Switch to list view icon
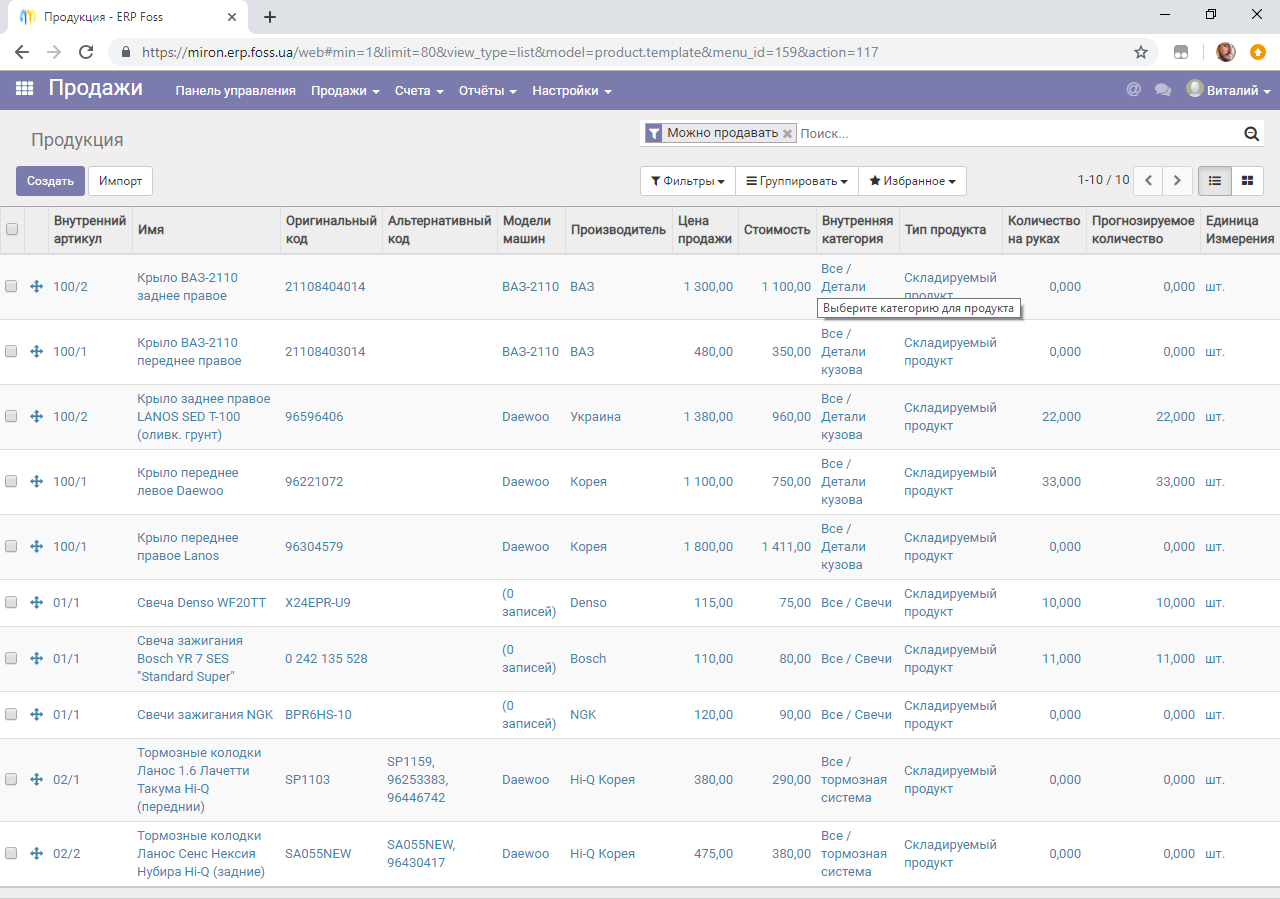The width and height of the screenshot is (1280, 899). tap(1215, 181)
